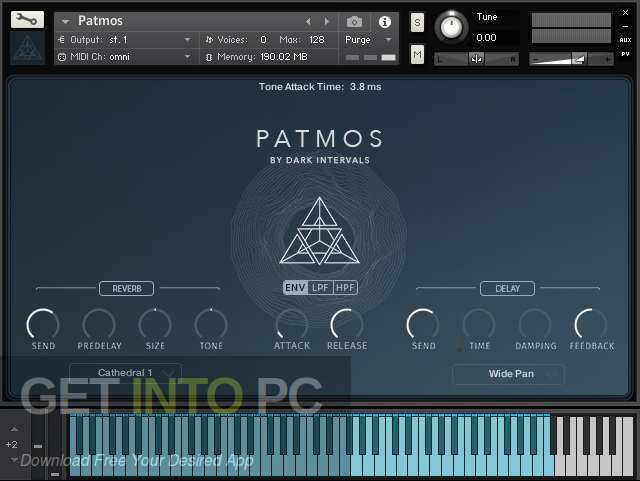Click the reverb SEND knob
Image resolution: width=640 pixels, height=481 pixels.
[43, 325]
